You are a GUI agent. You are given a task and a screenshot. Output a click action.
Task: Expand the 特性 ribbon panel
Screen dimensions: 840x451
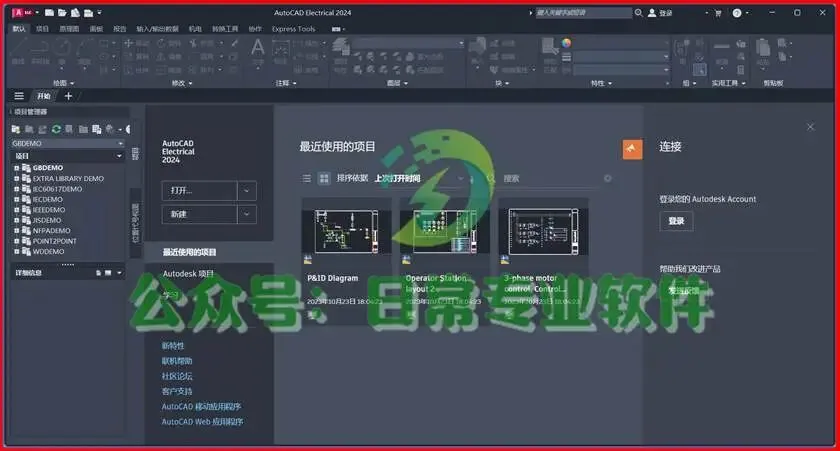[601, 83]
